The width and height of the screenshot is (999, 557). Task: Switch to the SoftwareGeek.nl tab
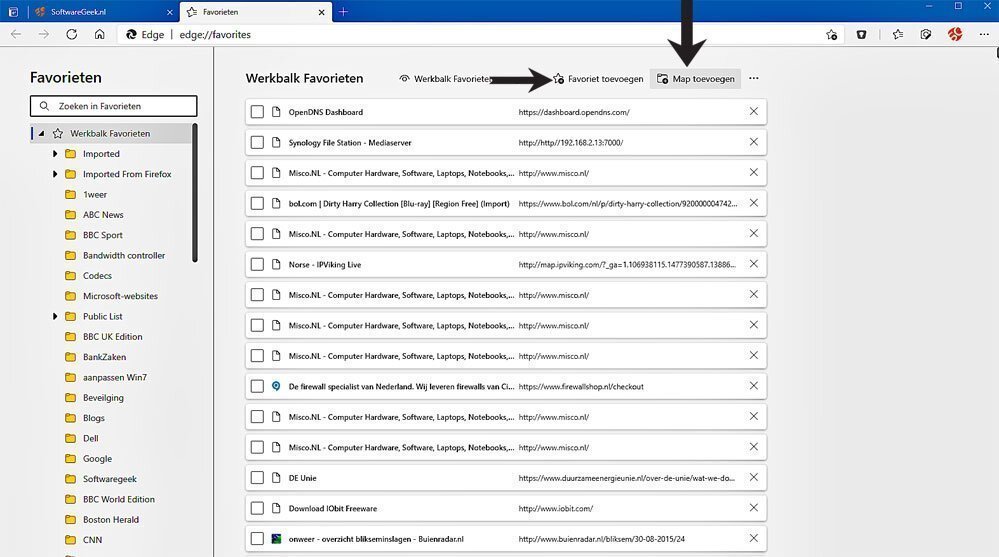point(104,11)
